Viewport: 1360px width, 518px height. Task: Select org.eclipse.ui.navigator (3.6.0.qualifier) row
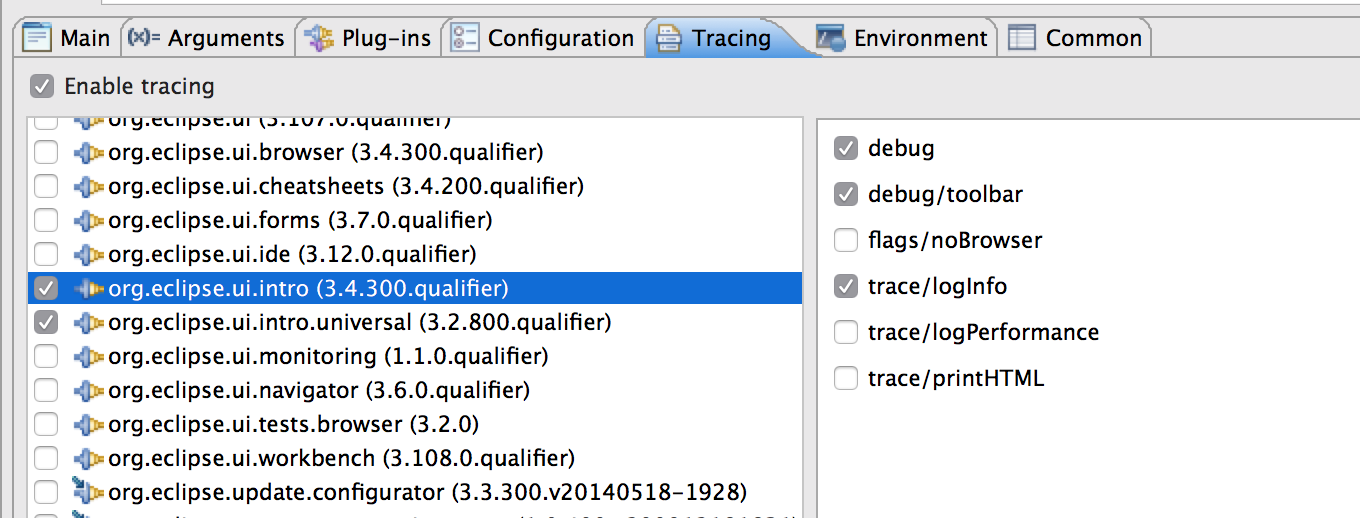point(414,391)
